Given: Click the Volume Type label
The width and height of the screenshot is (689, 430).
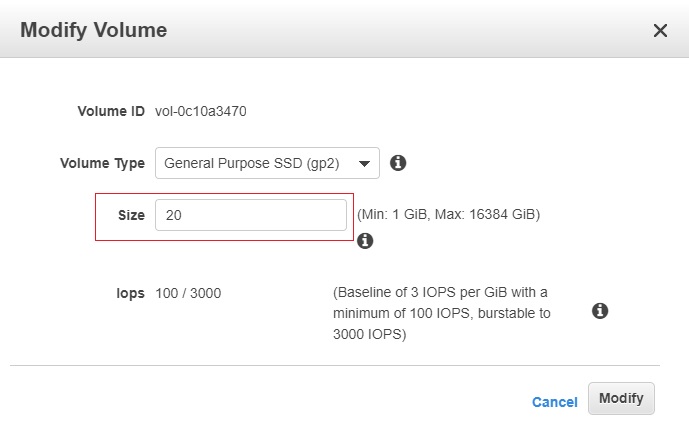Looking at the screenshot, I should 102,163.
